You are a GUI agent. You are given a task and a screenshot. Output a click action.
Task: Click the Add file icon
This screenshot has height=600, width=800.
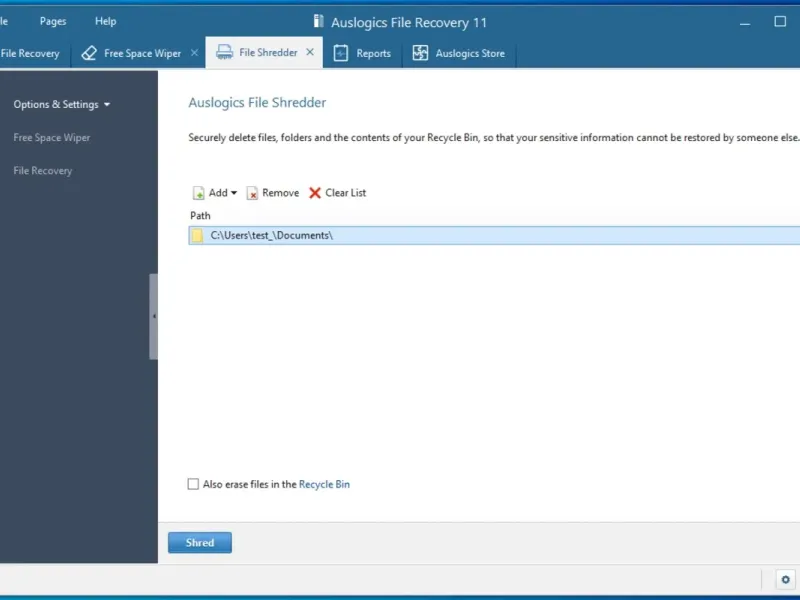[198, 193]
